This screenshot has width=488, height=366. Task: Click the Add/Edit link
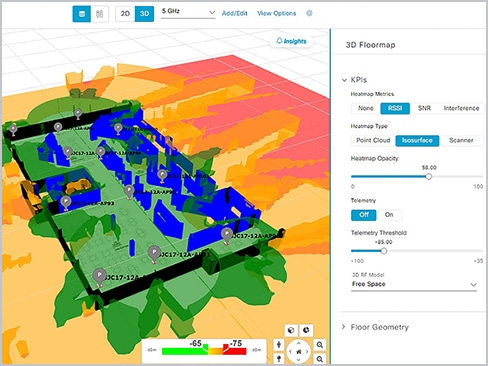[x=235, y=13]
